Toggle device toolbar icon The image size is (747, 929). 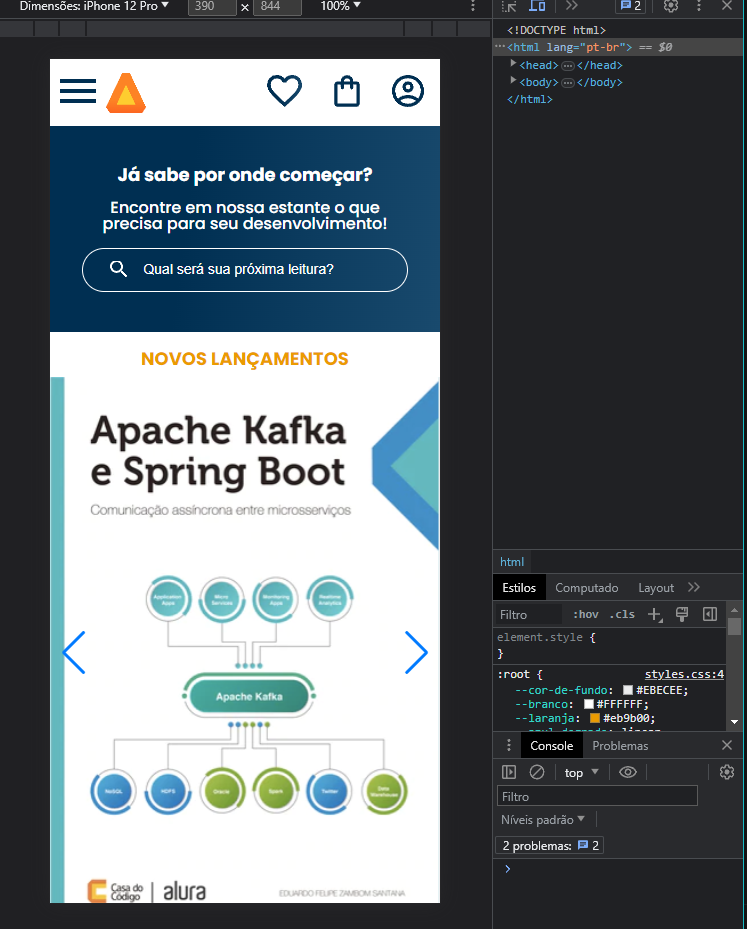pos(537,6)
